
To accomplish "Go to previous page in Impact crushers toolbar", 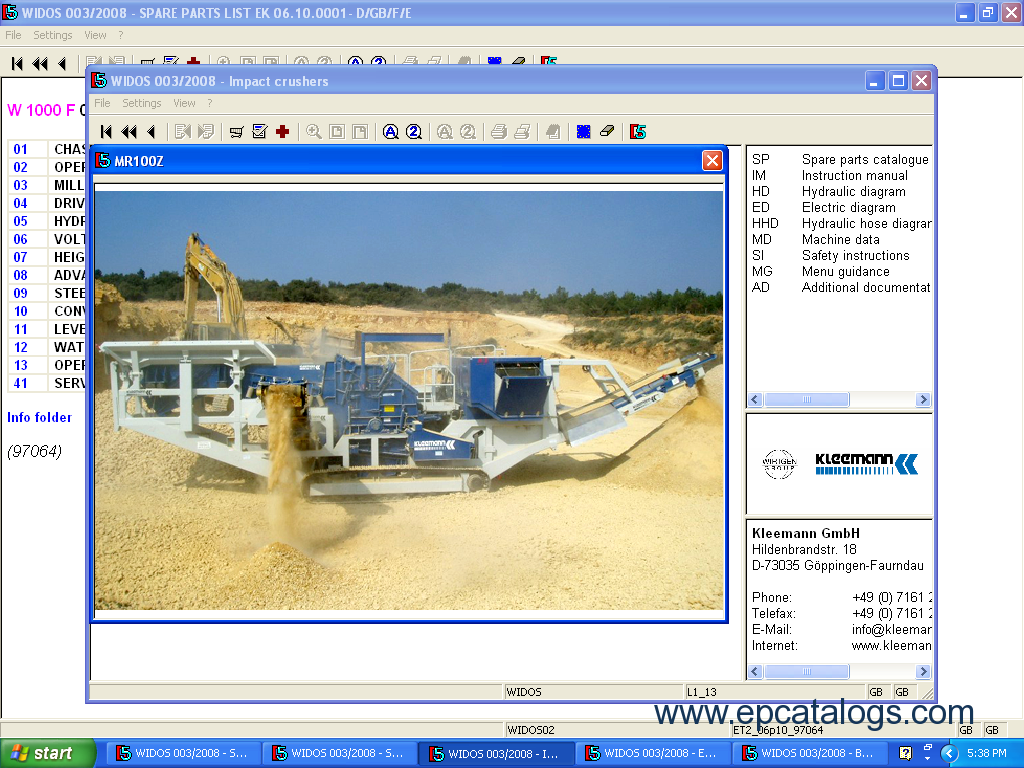I will [x=152, y=132].
